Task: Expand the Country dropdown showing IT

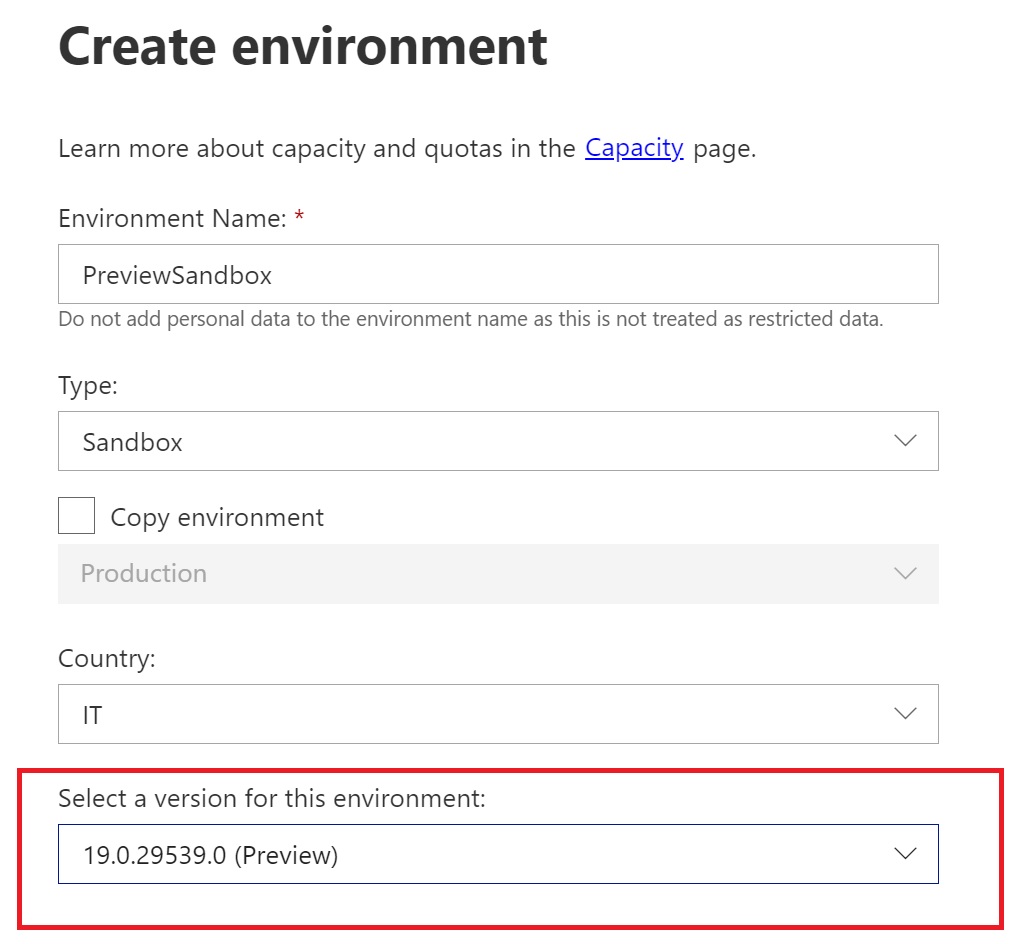Action: click(x=498, y=715)
